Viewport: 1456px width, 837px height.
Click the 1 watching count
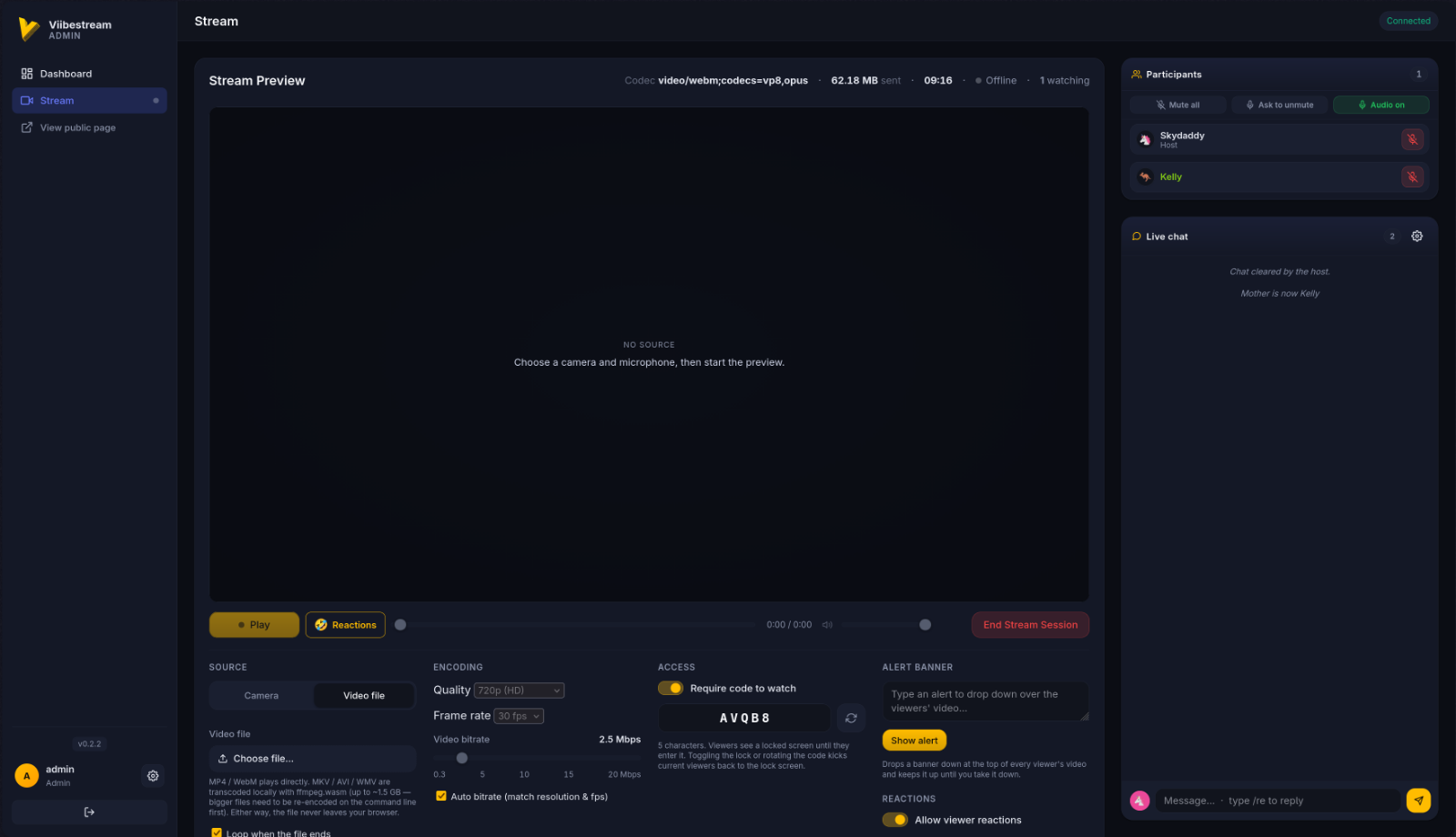pos(1064,81)
